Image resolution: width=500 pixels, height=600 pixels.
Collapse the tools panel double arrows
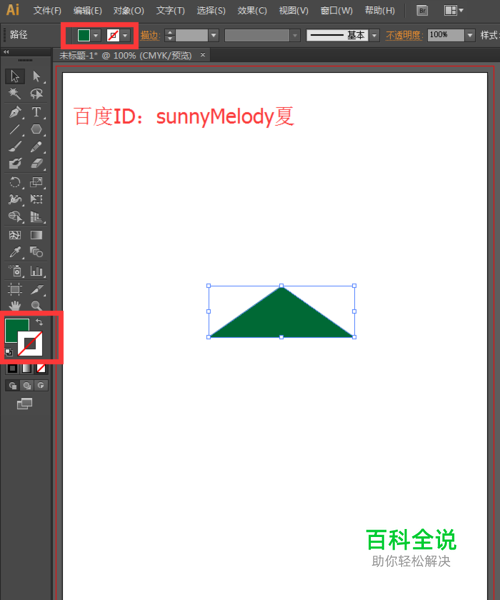[6, 52]
